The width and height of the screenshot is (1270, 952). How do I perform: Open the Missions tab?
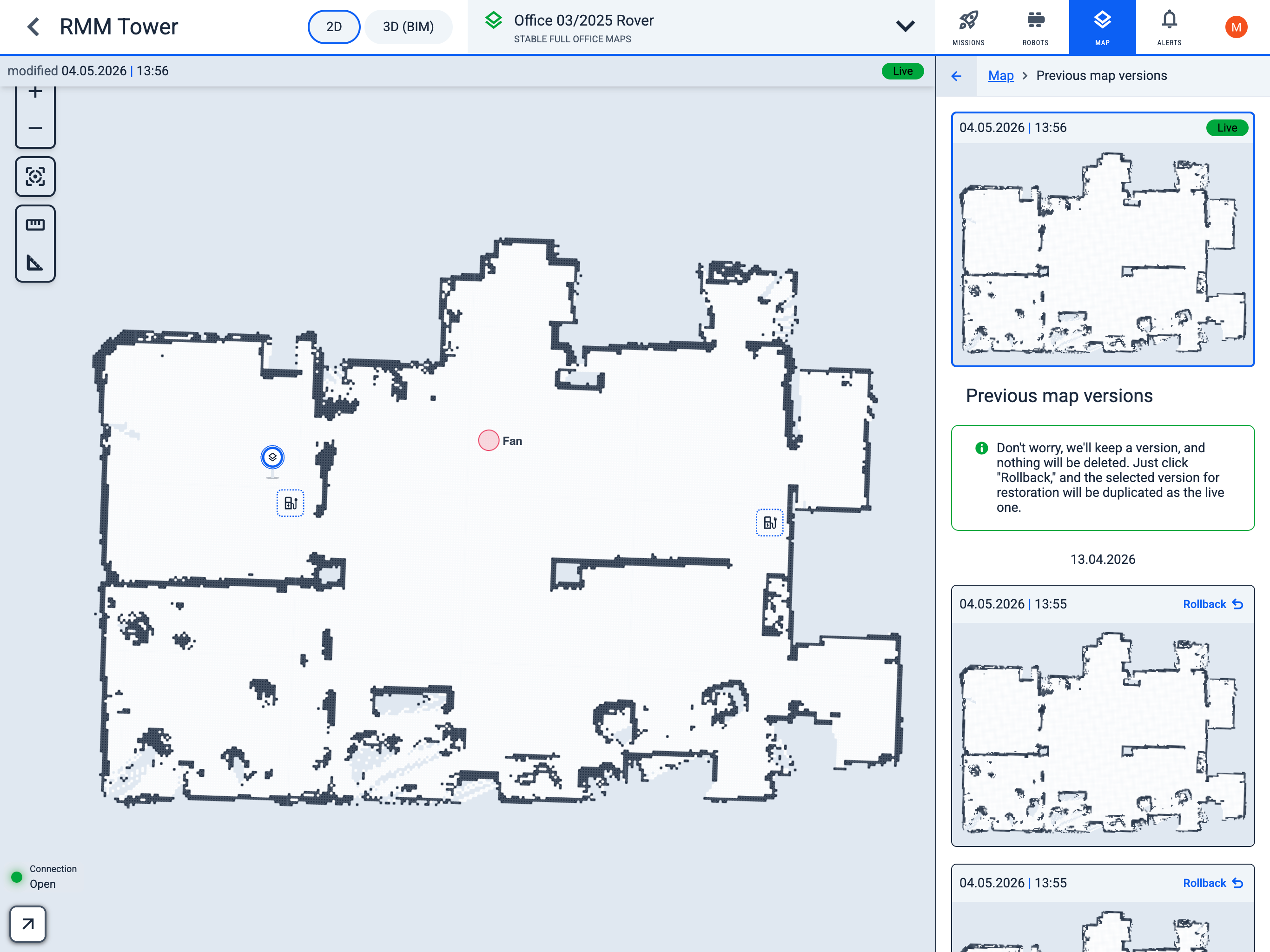click(x=968, y=27)
